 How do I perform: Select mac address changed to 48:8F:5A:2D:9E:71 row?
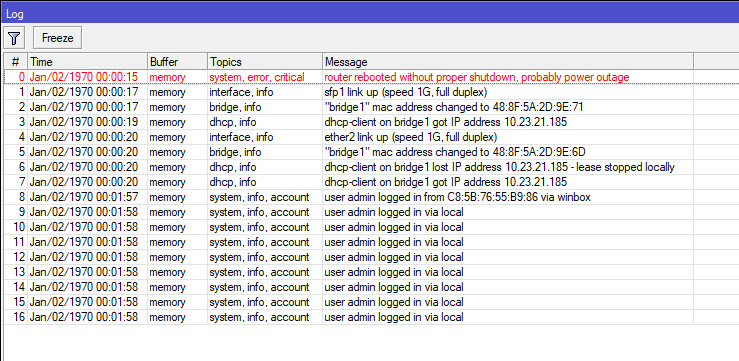[x=454, y=107]
